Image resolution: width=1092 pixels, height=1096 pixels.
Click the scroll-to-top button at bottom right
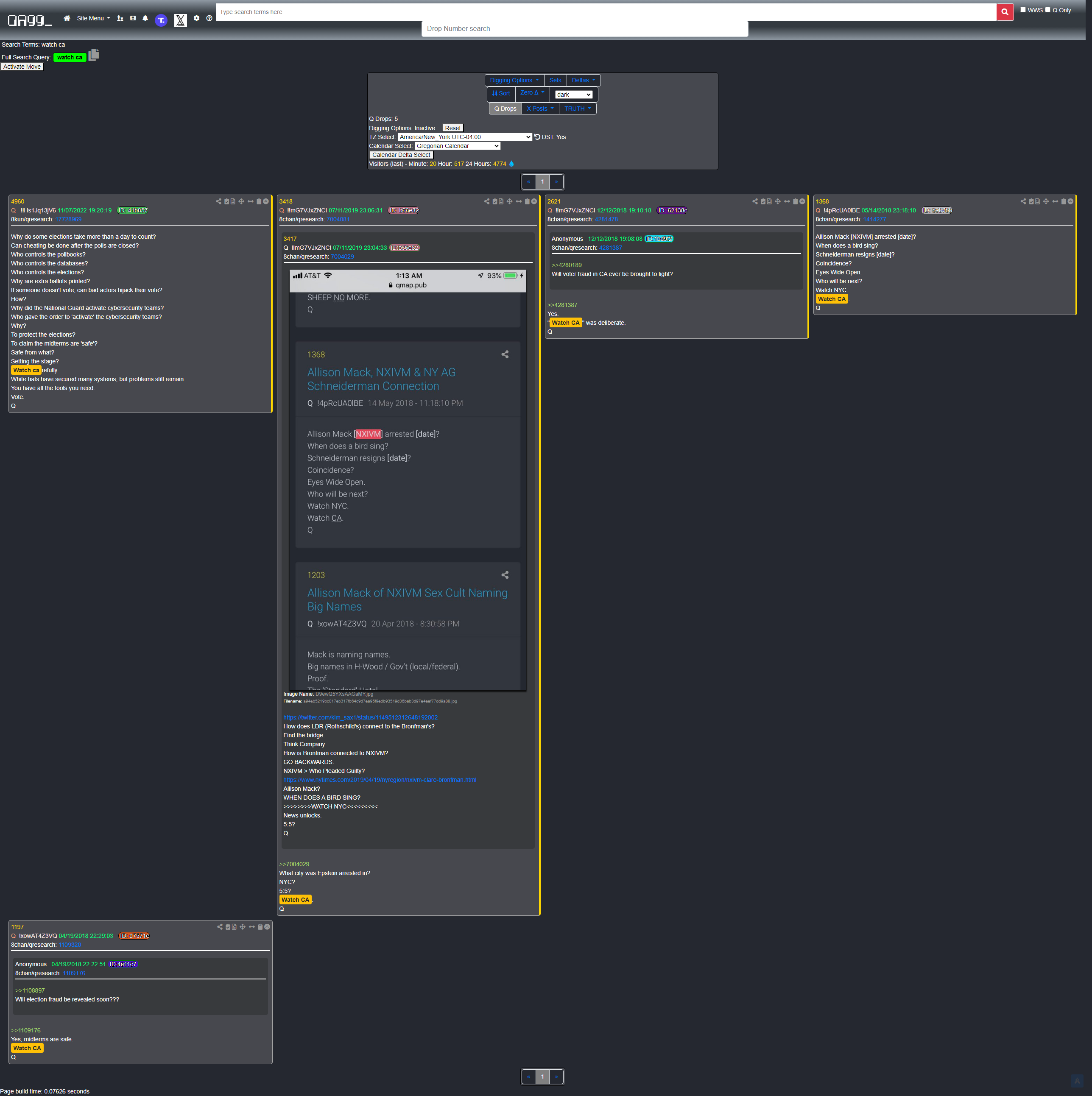coord(1077,1080)
